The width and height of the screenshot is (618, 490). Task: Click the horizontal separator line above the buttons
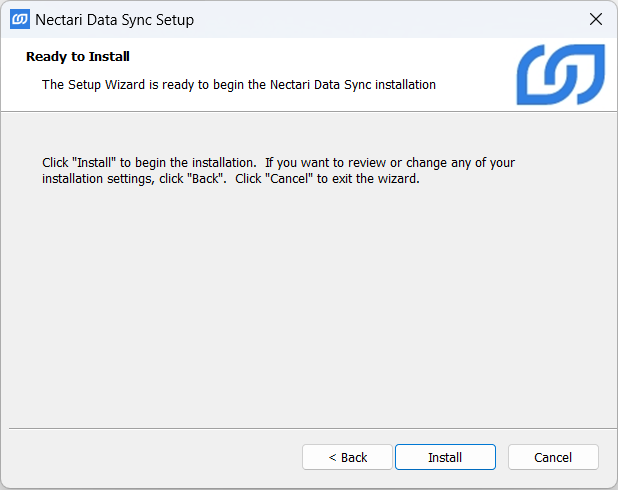300,428
